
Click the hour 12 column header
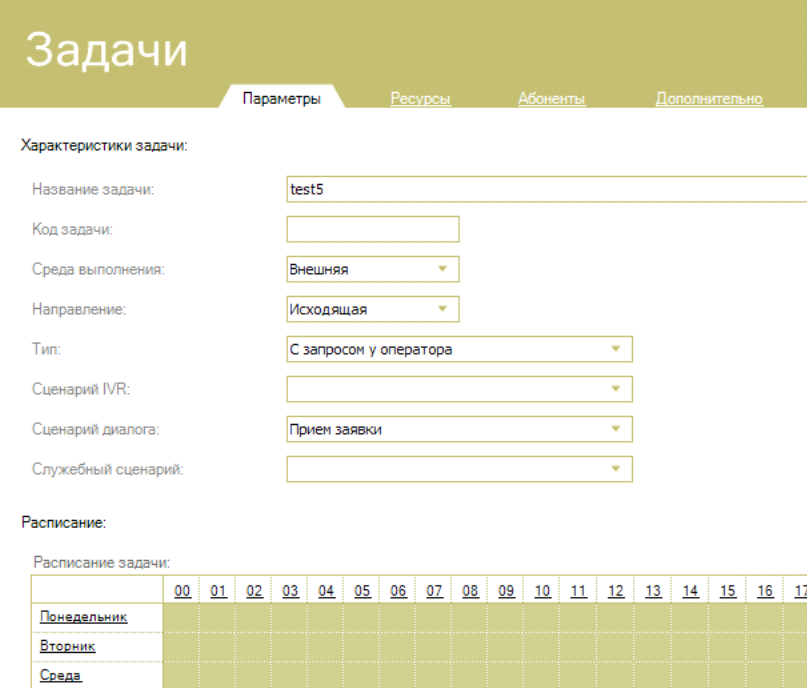[x=615, y=592]
